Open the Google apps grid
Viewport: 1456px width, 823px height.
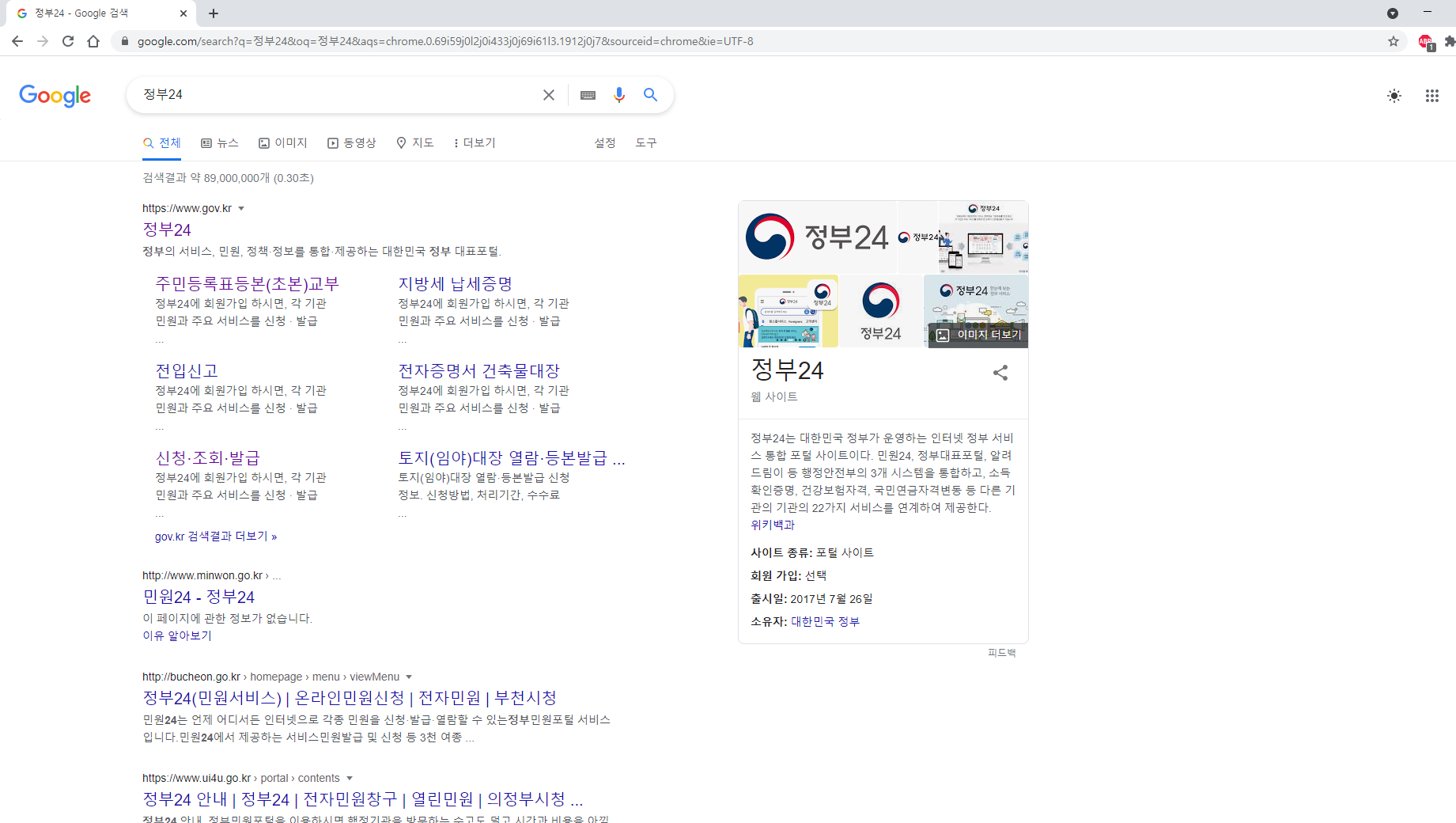click(1432, 96)
